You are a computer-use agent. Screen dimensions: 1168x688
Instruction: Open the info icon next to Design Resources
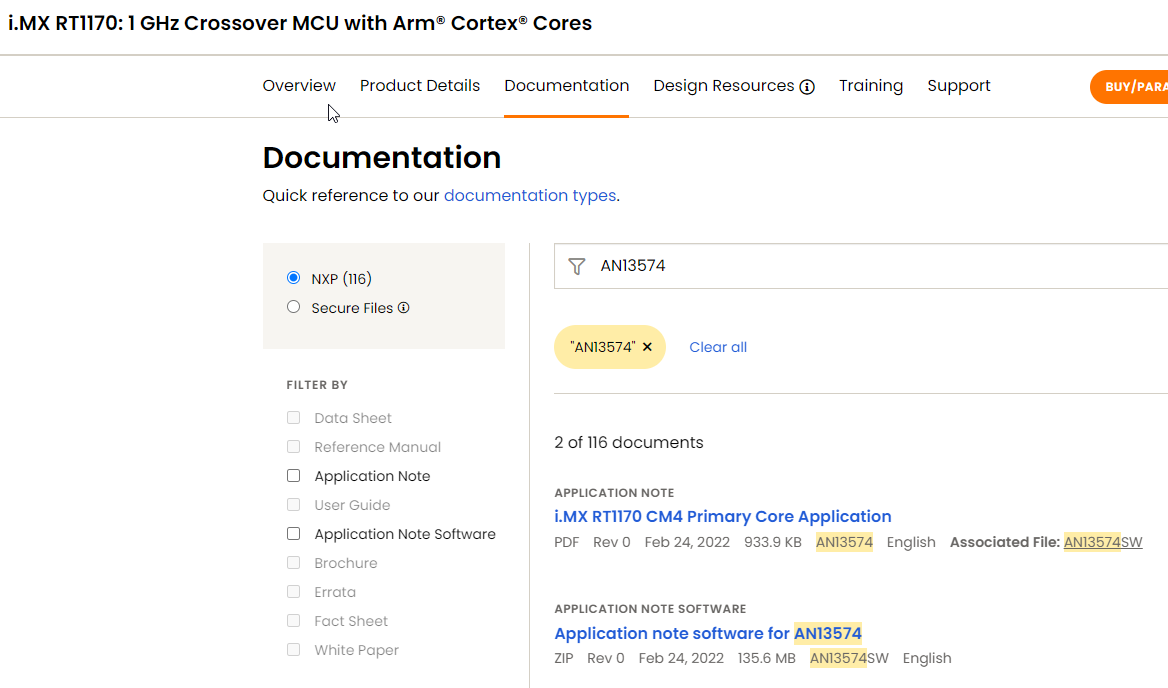pyautogui.click(x=808, y=86)
